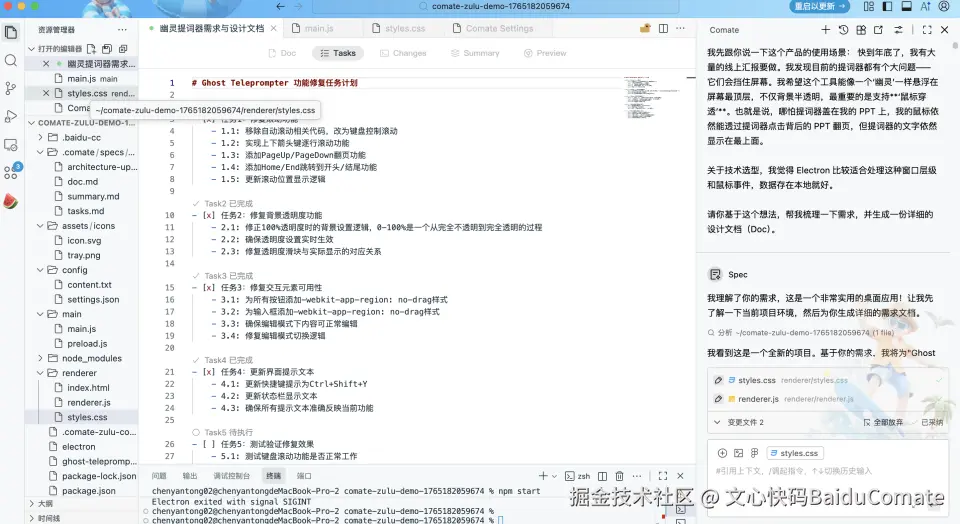Image resolution: width=960 pixels, height=524 pixels.
Task: Click the title bar search box
Action: click(x=496, y=6)
